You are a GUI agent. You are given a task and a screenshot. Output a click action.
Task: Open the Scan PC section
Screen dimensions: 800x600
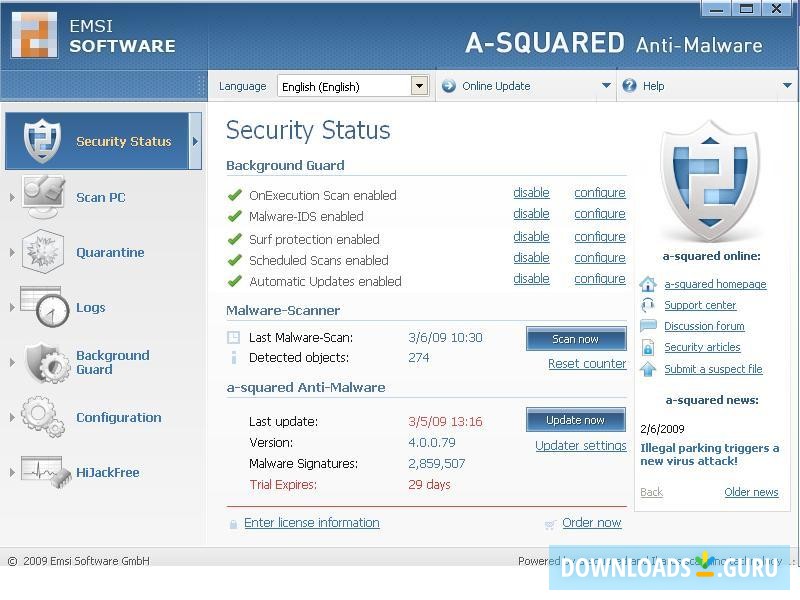point(101,197)
